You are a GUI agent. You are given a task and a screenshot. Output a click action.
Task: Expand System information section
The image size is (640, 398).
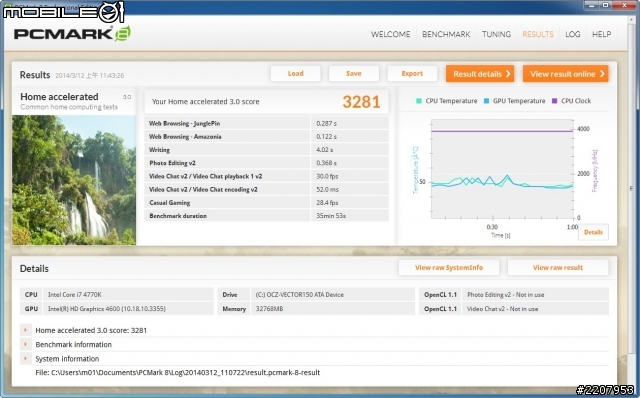(25, 358)
